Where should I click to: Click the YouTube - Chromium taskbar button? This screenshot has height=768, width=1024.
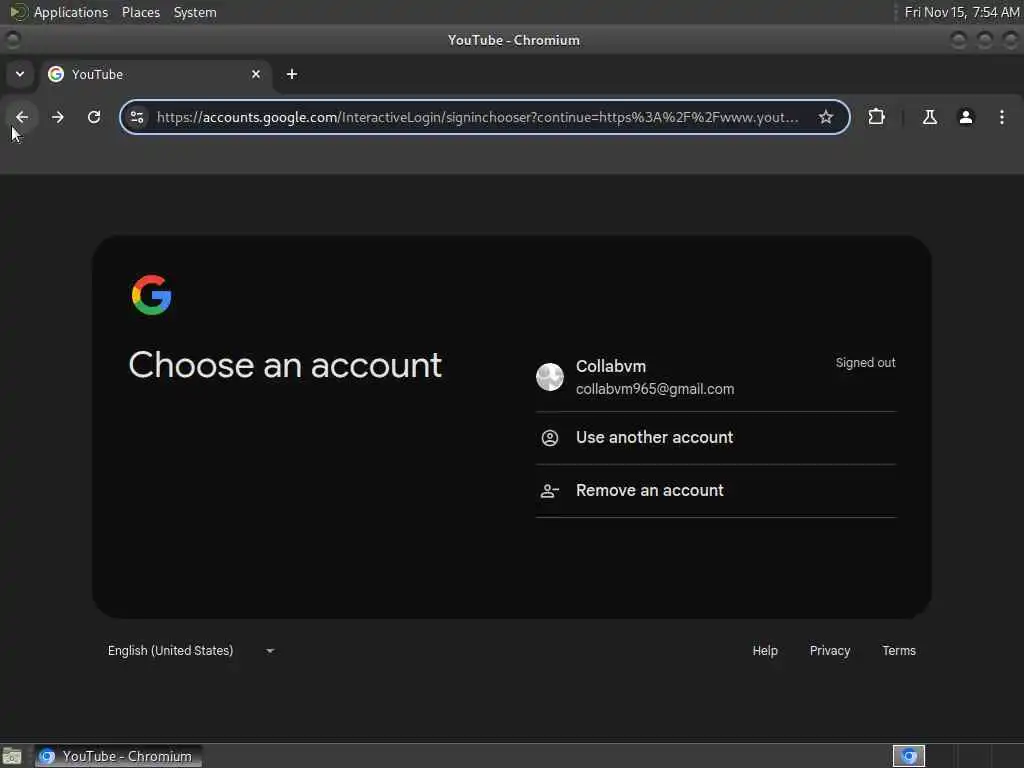point(118,756)
